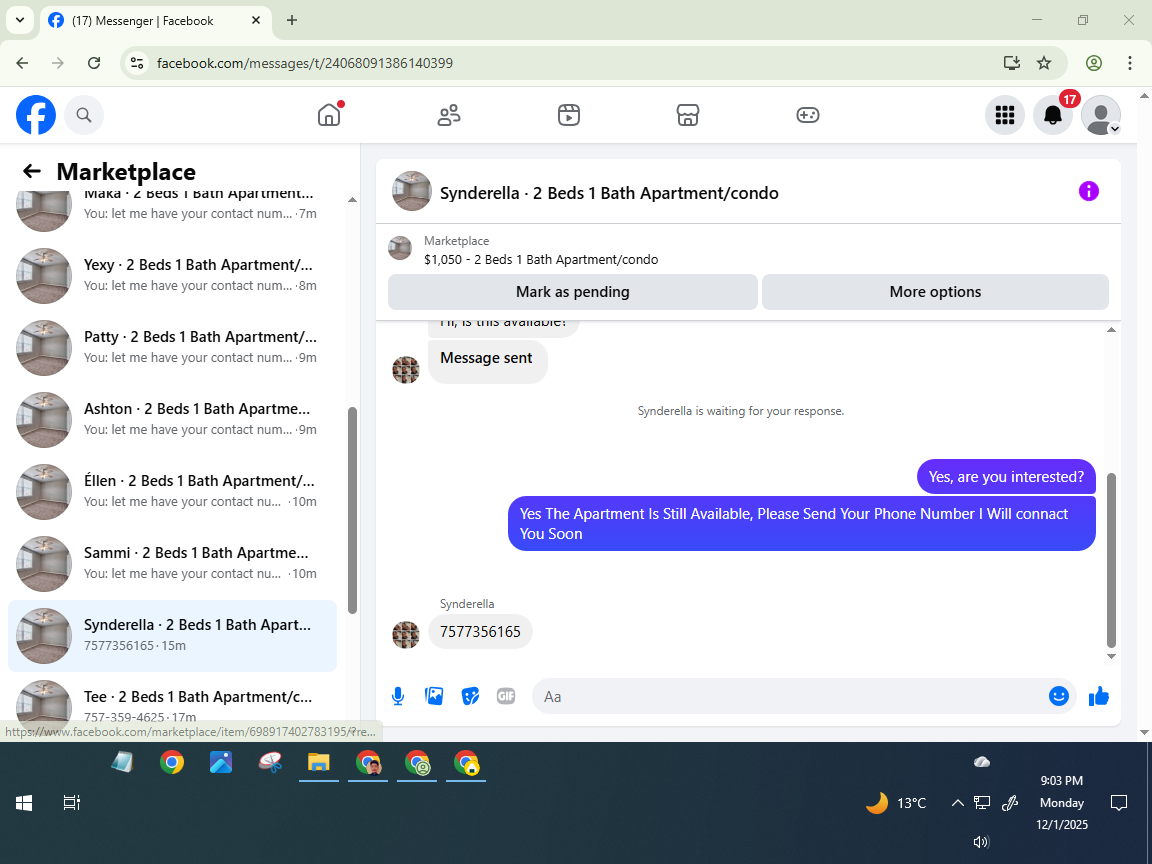Go back with browser back arrow
This screenshot has height=864, width=1152.
pyautogui.click(x=22, y=63)
